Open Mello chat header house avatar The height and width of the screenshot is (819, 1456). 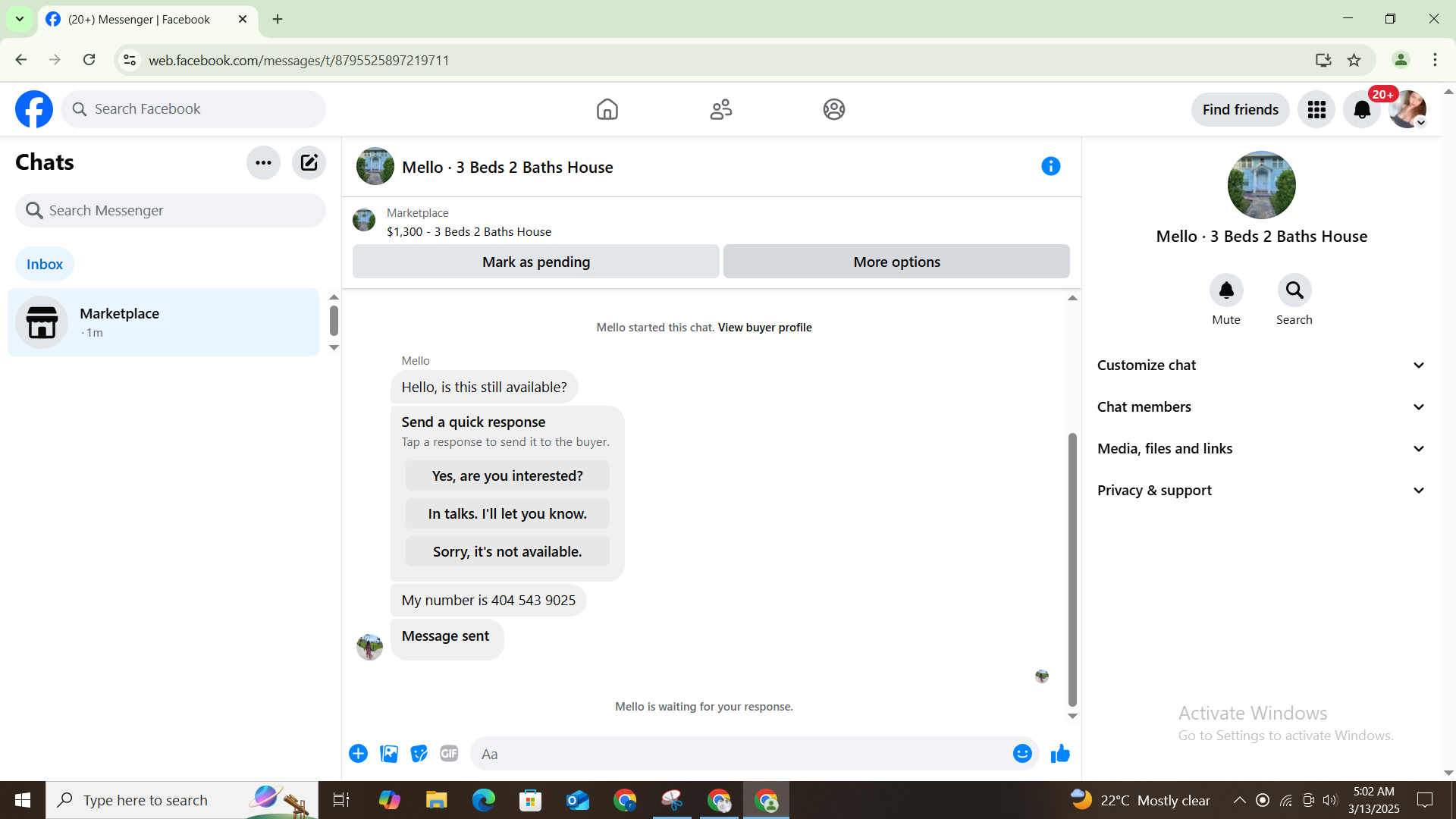pos(375,166)
